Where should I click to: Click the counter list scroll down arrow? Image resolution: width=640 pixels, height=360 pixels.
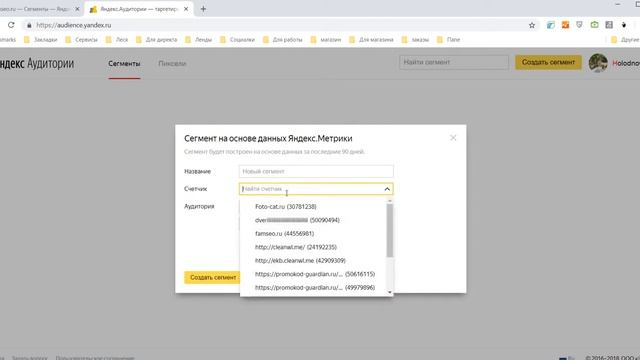390,292
